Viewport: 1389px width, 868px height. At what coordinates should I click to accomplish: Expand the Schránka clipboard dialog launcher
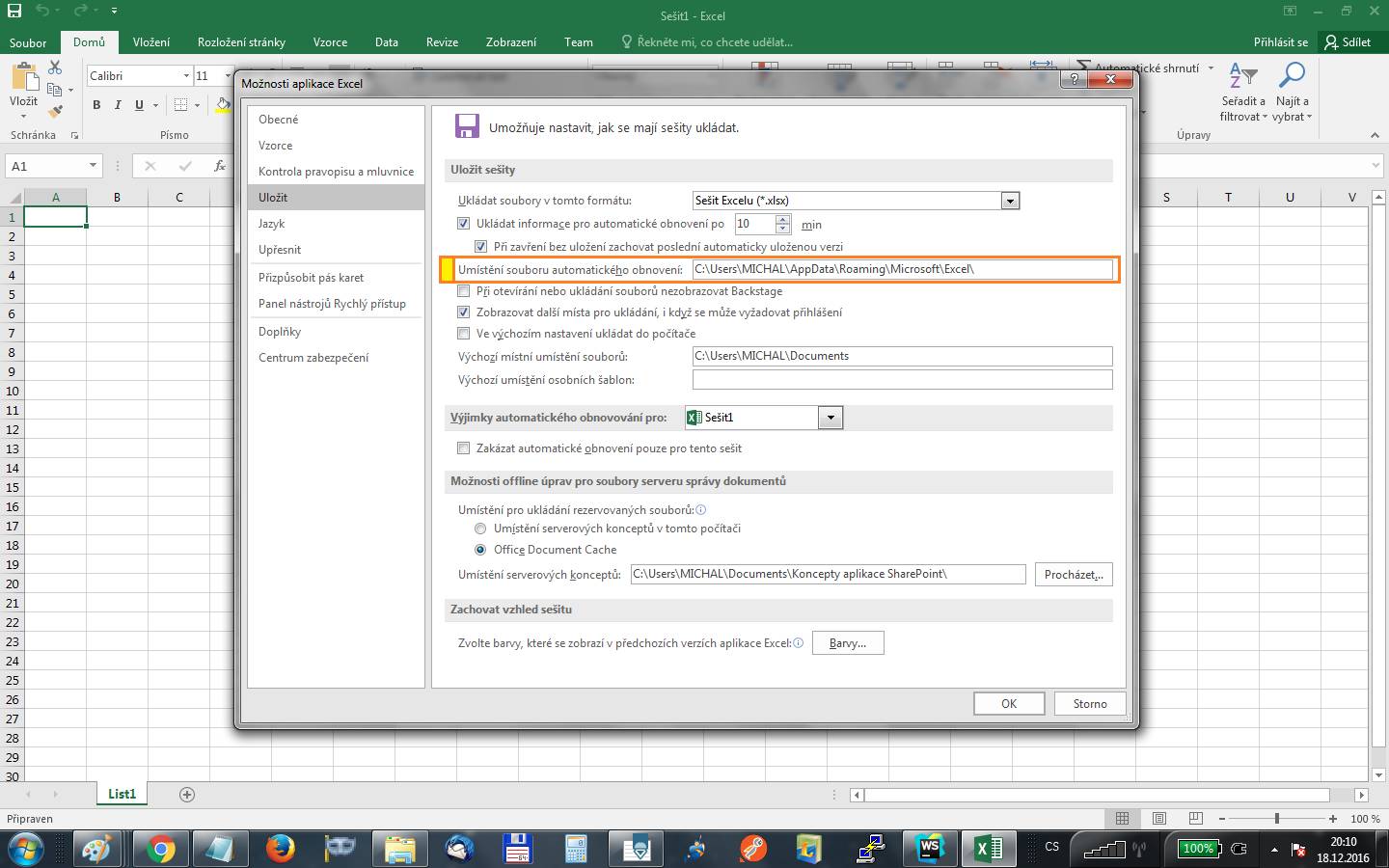click(x=74, y=136)
